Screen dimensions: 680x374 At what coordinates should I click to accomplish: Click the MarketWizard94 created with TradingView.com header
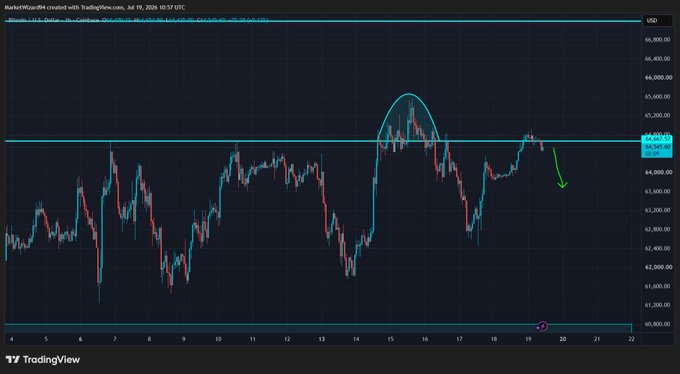tap(95, 7)
